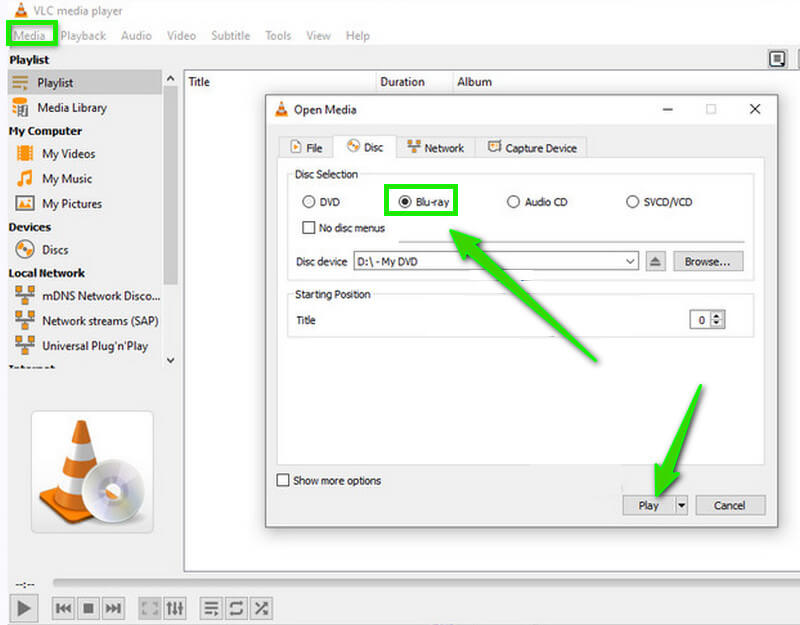Viewport: 800px width, 625px height.
Task: Toggle random shuffle icon
Action: pos(261,608)
